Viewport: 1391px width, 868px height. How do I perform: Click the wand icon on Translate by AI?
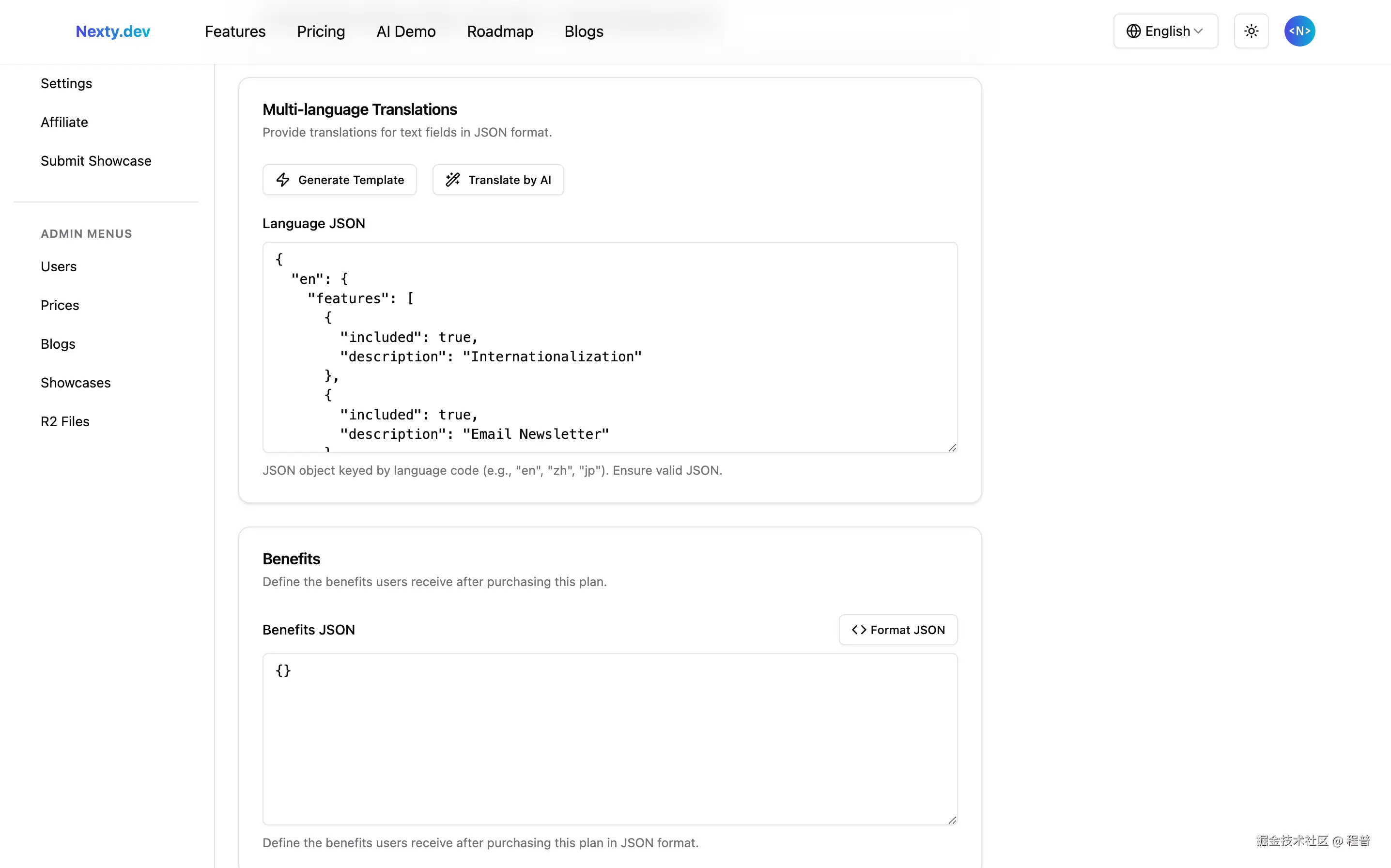pyautogui.click(x=453, y=180)
